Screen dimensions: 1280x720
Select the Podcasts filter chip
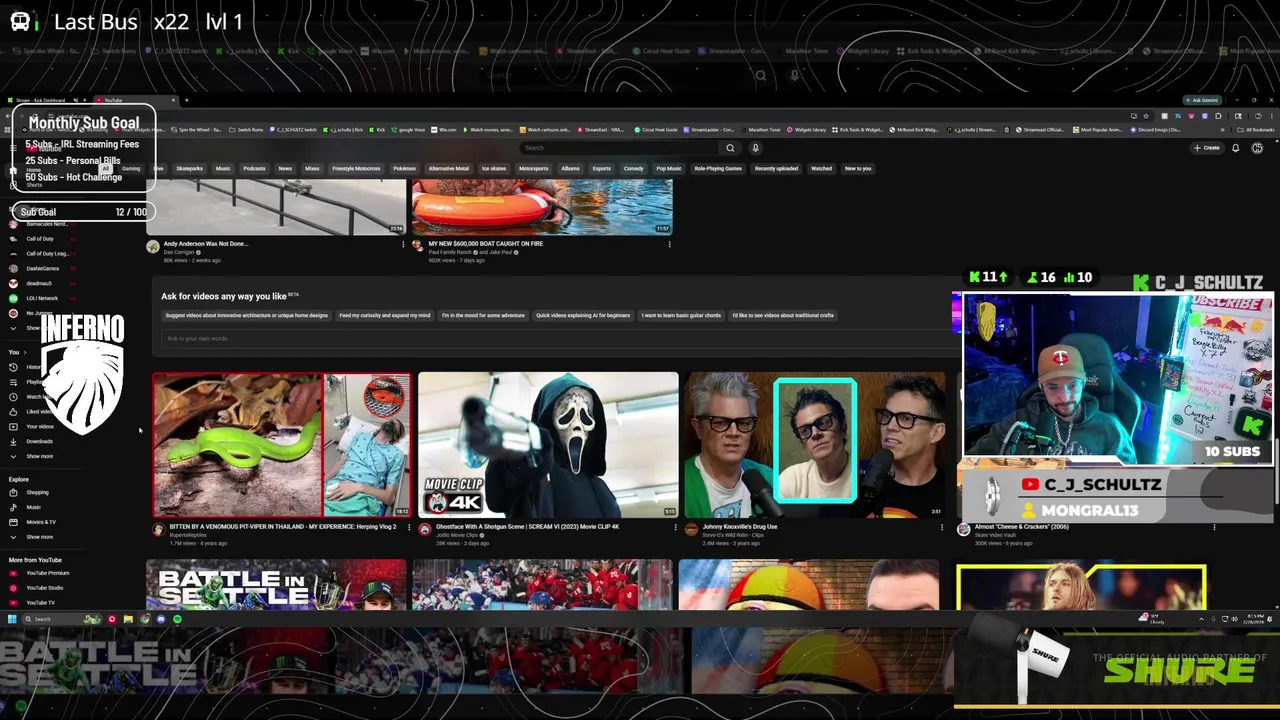point(254,168)
